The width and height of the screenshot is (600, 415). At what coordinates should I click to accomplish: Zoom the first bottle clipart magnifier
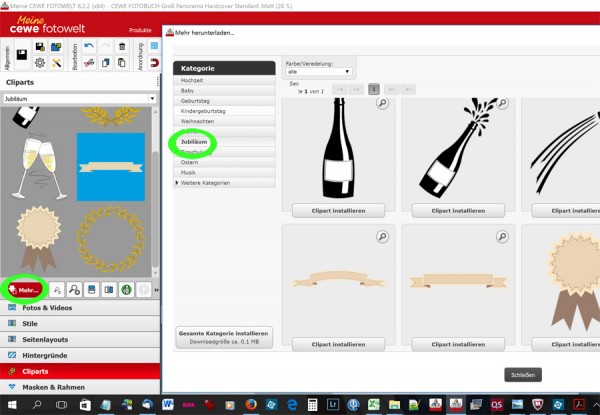pyautogui.click(x=382, y=103)
